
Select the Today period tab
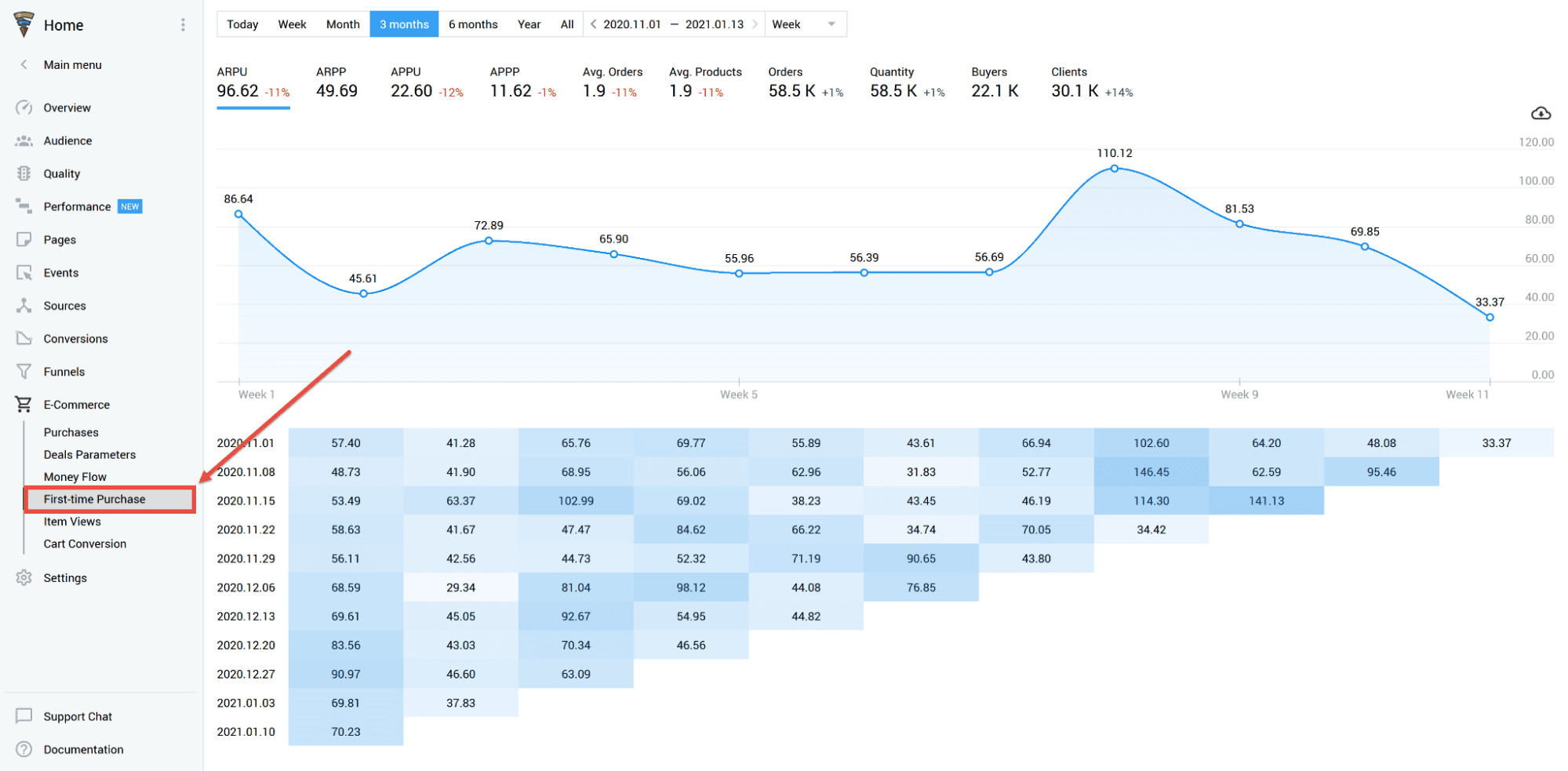pos(242,24)
